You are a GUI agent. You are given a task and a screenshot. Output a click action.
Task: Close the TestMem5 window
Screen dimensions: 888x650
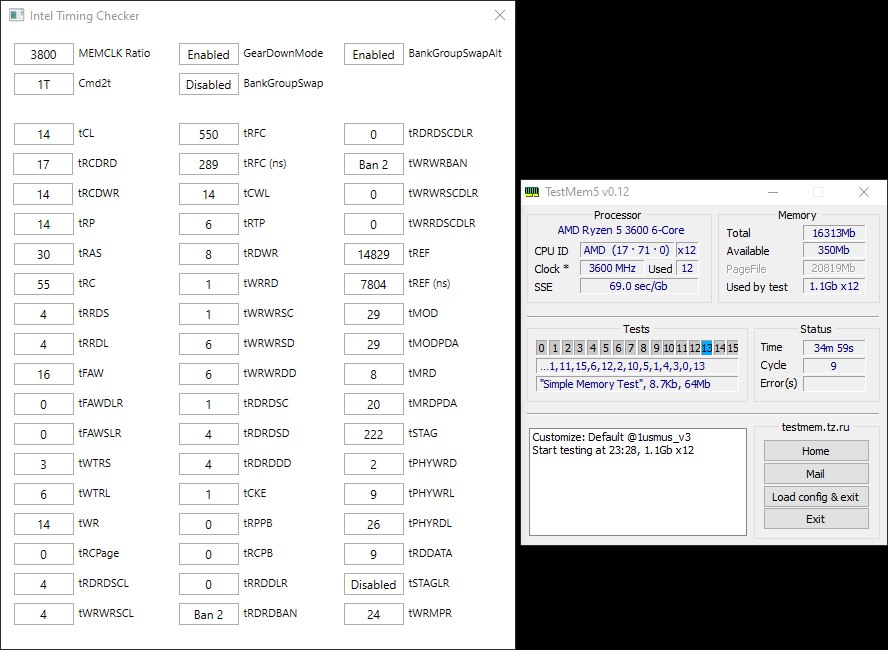tap(864, 192)
